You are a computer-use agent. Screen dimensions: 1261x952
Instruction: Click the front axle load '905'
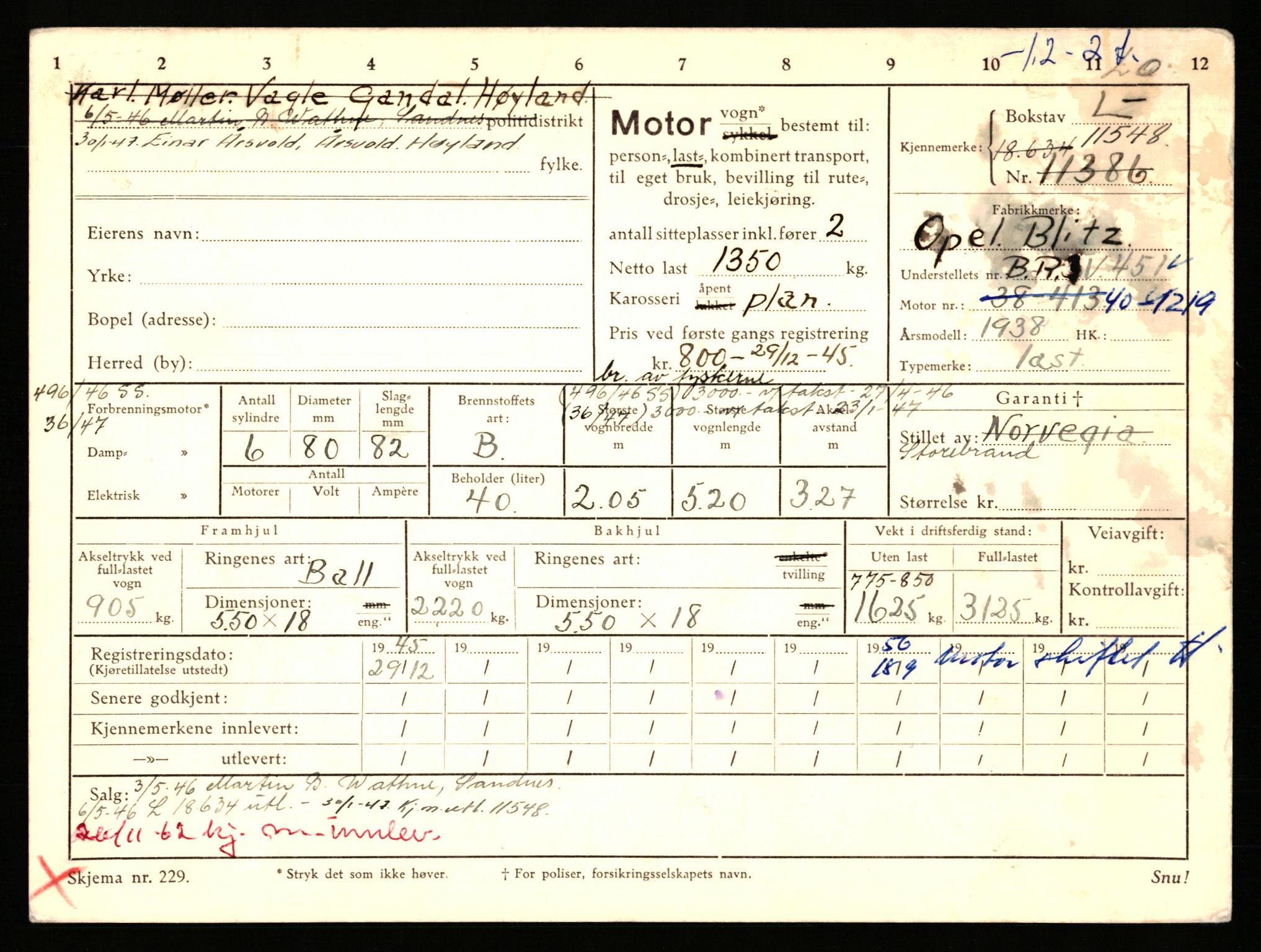click(115, 607)
